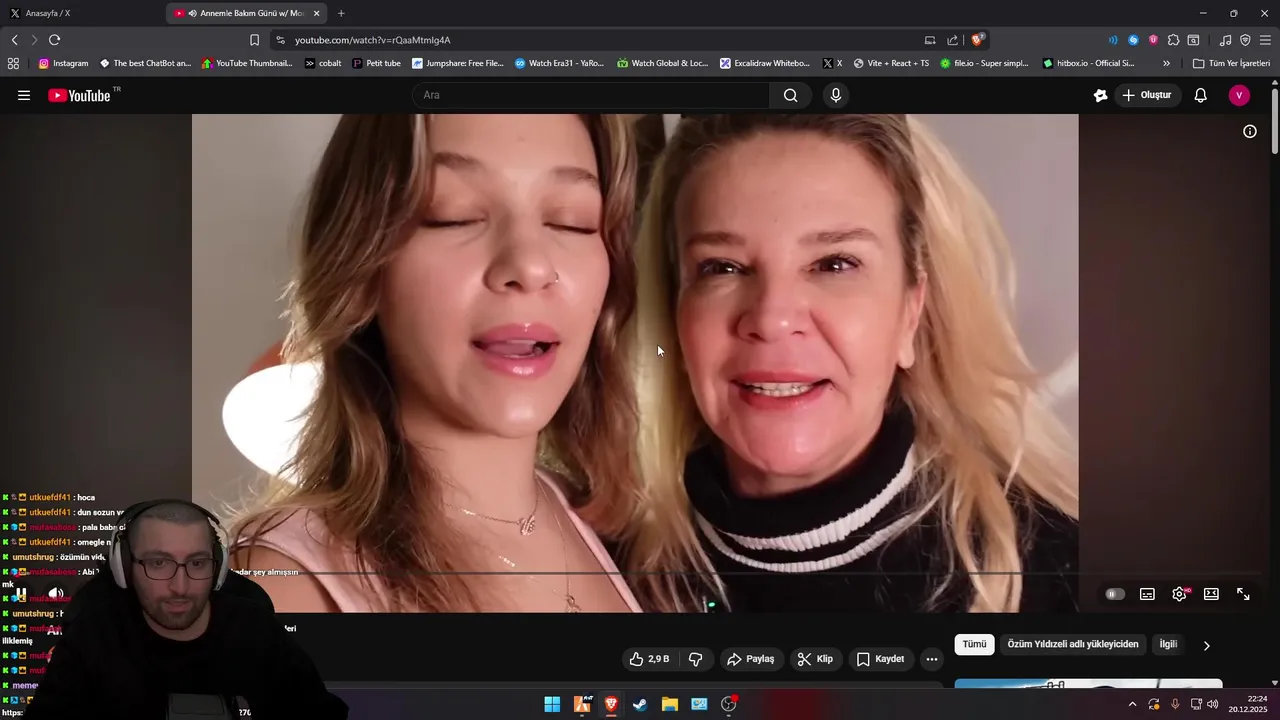1280x720 pixels.
Task: Save video with Kaydet button
Action: pos(880,659)
